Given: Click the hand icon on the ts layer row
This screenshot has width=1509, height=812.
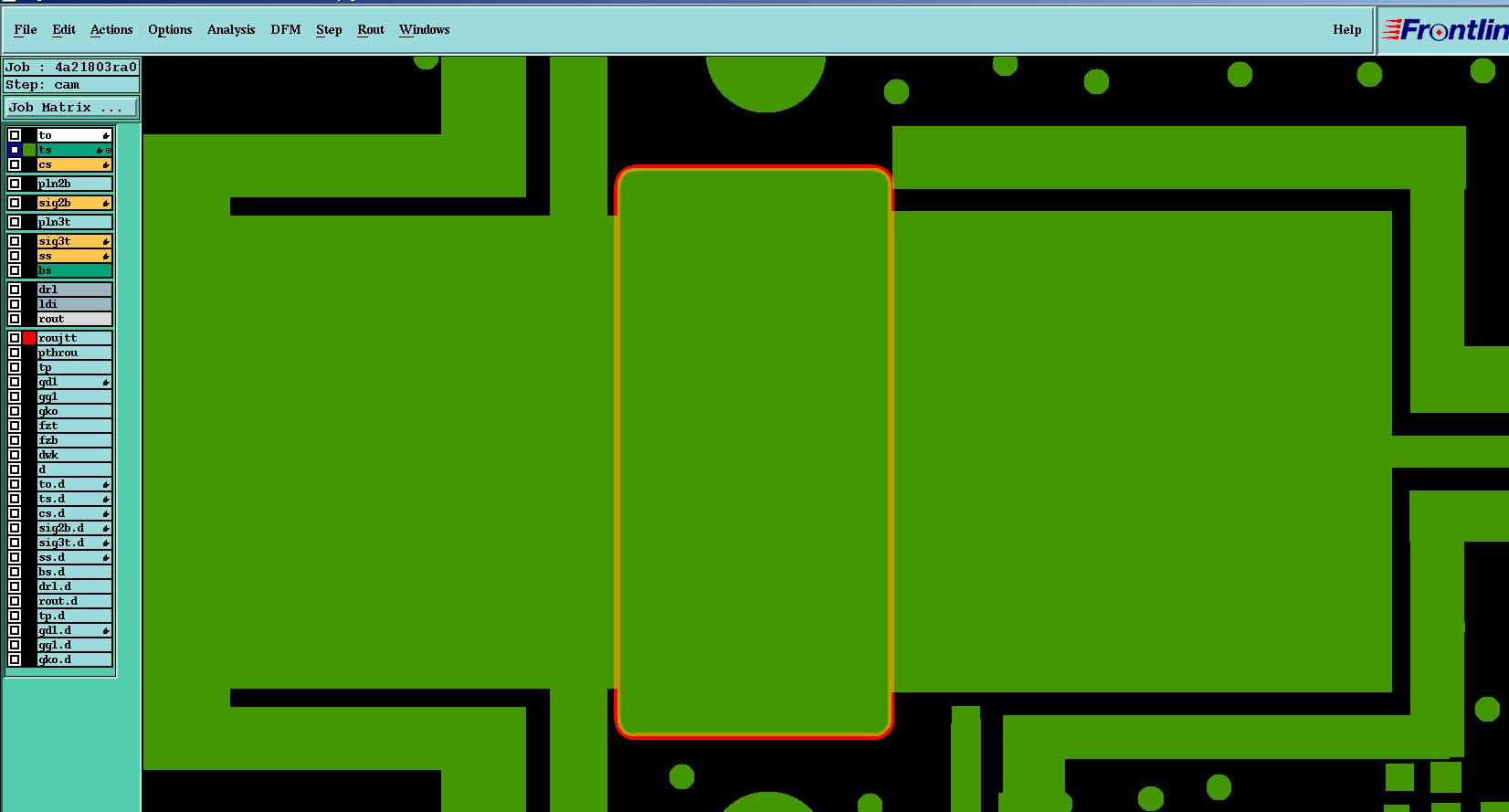Looking at the screenshot, I should pyautogui.click(x=100, y=150).
